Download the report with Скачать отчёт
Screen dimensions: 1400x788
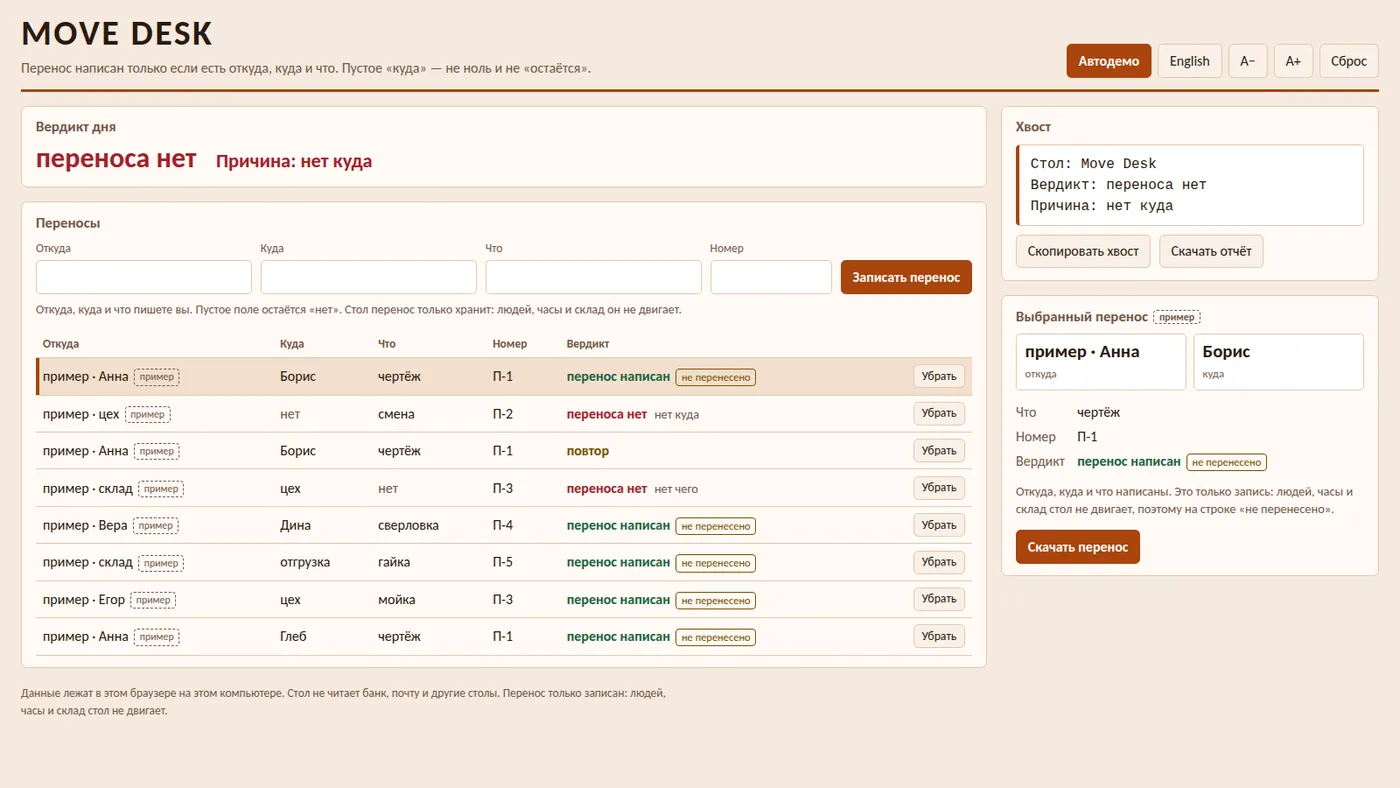tap(1211, 251)
